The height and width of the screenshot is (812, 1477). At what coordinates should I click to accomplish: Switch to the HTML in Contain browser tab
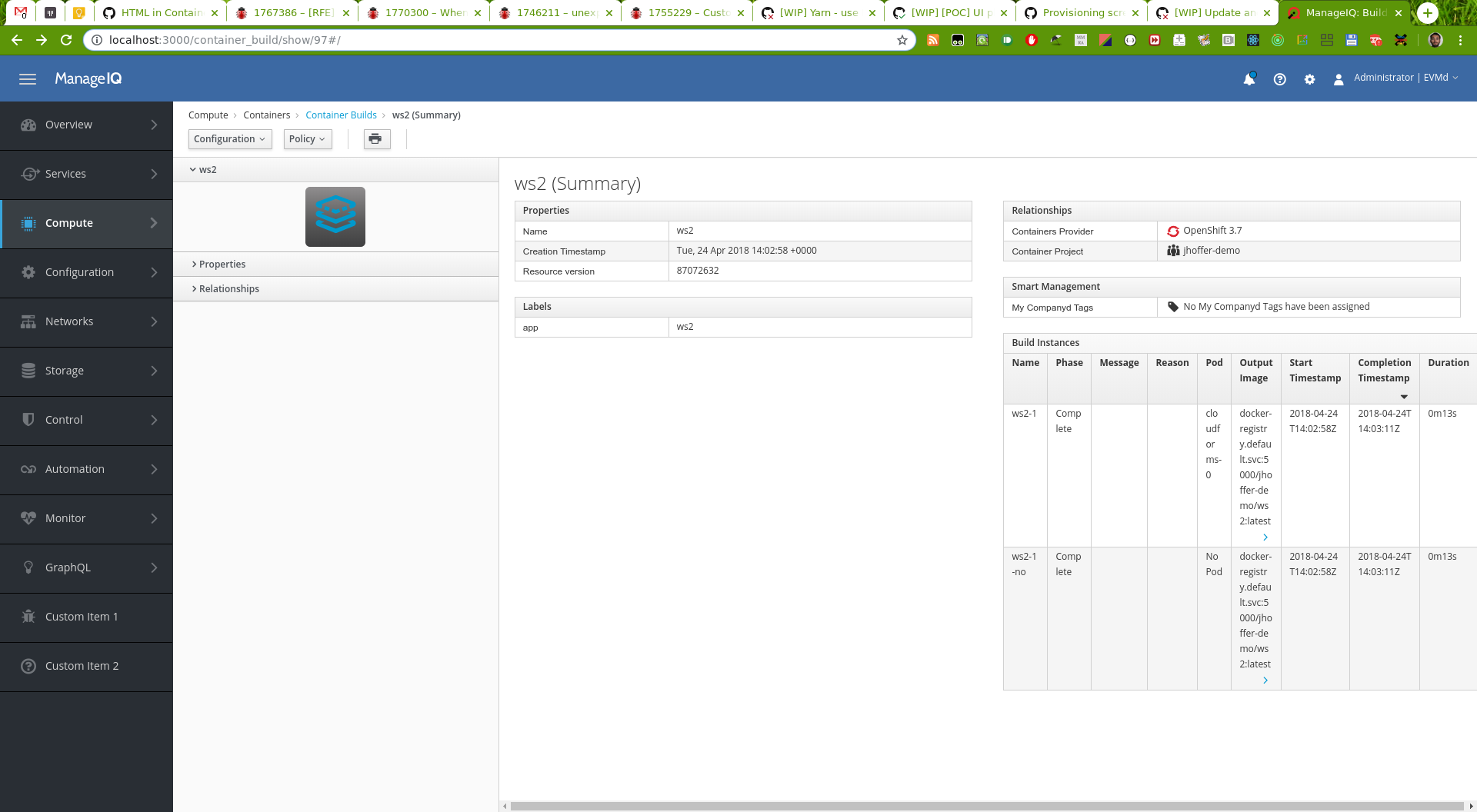click(161, 13)
